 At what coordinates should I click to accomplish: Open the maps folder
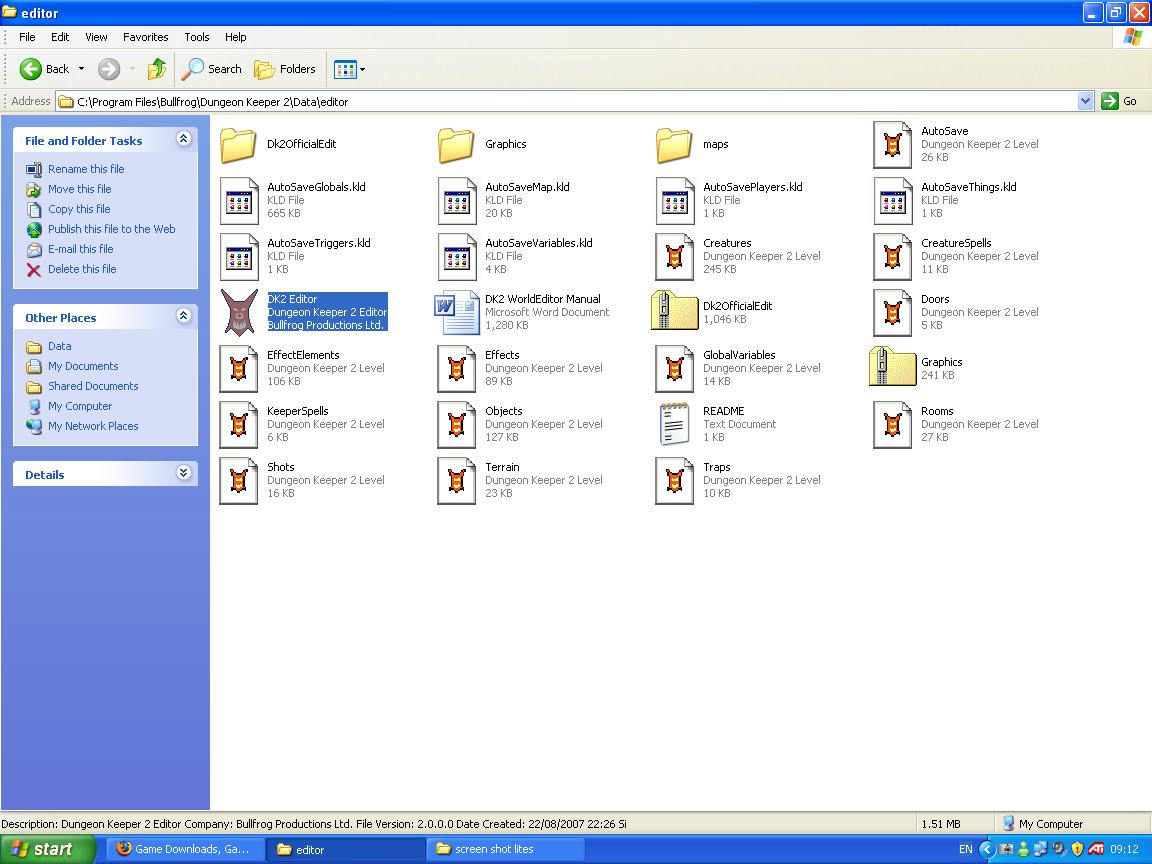click(x=675, y=145)
